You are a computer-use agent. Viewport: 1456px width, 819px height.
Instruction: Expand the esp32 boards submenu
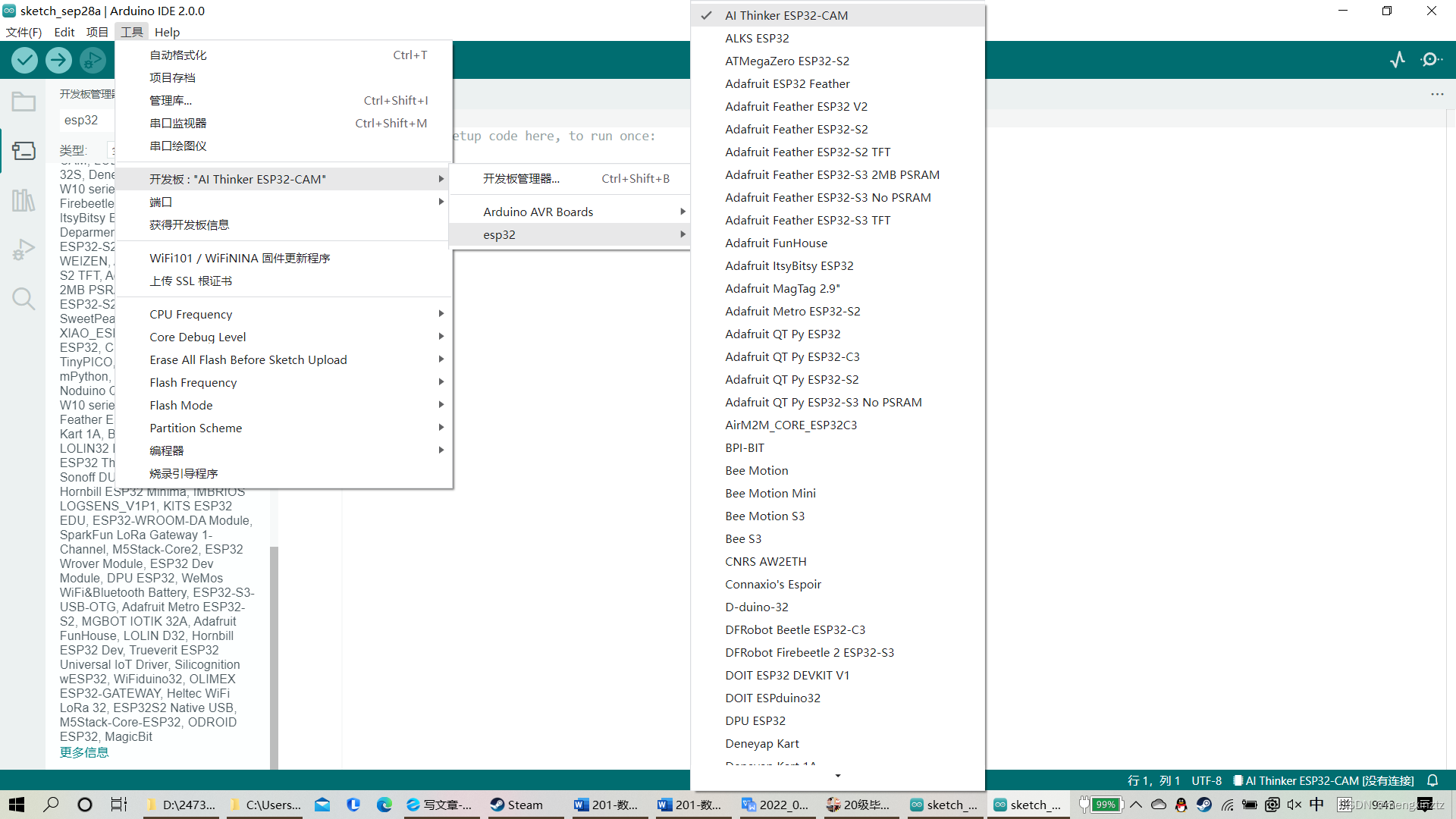(x=570, y=234)
